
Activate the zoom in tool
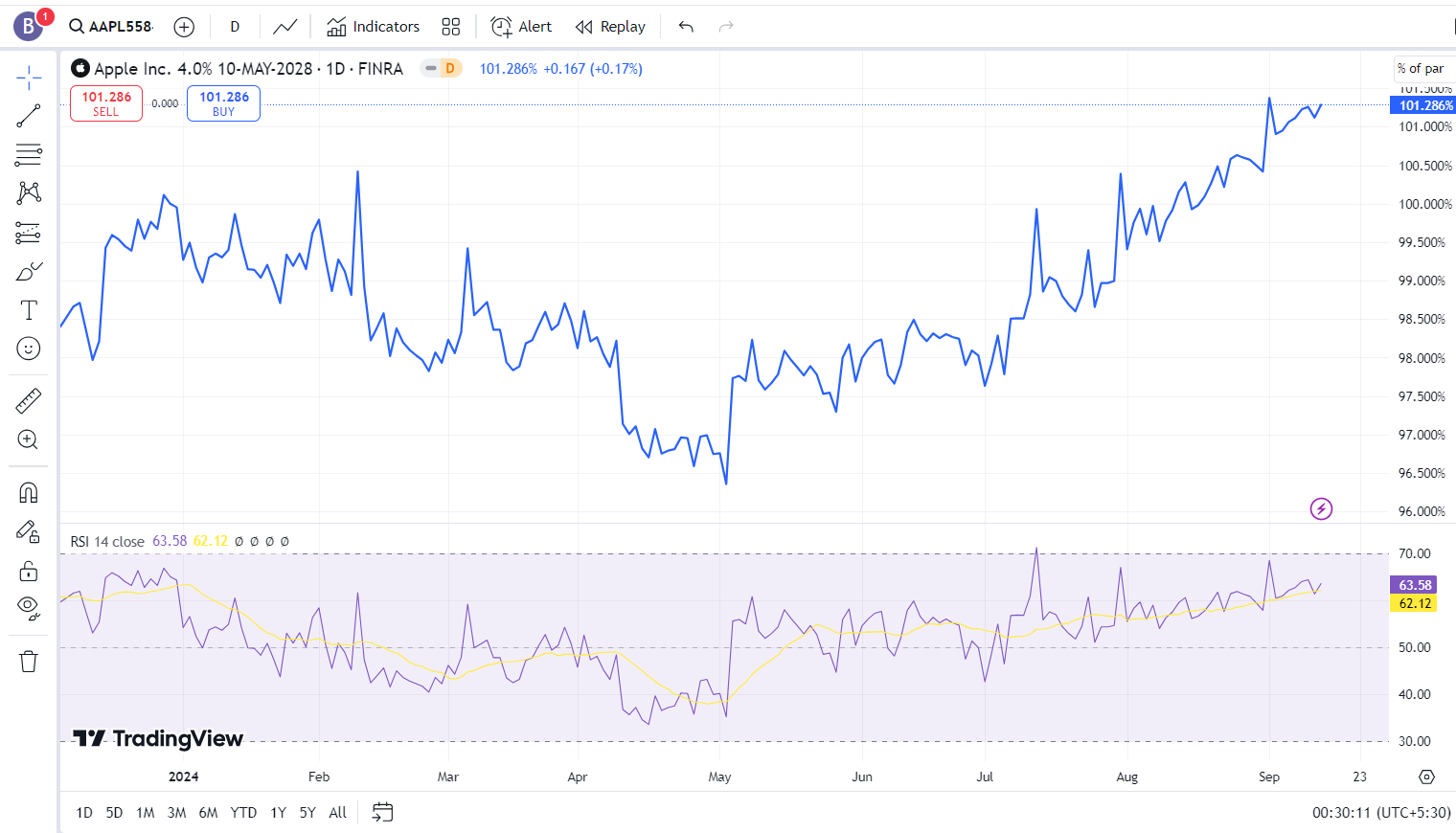[x=29, y=439]
